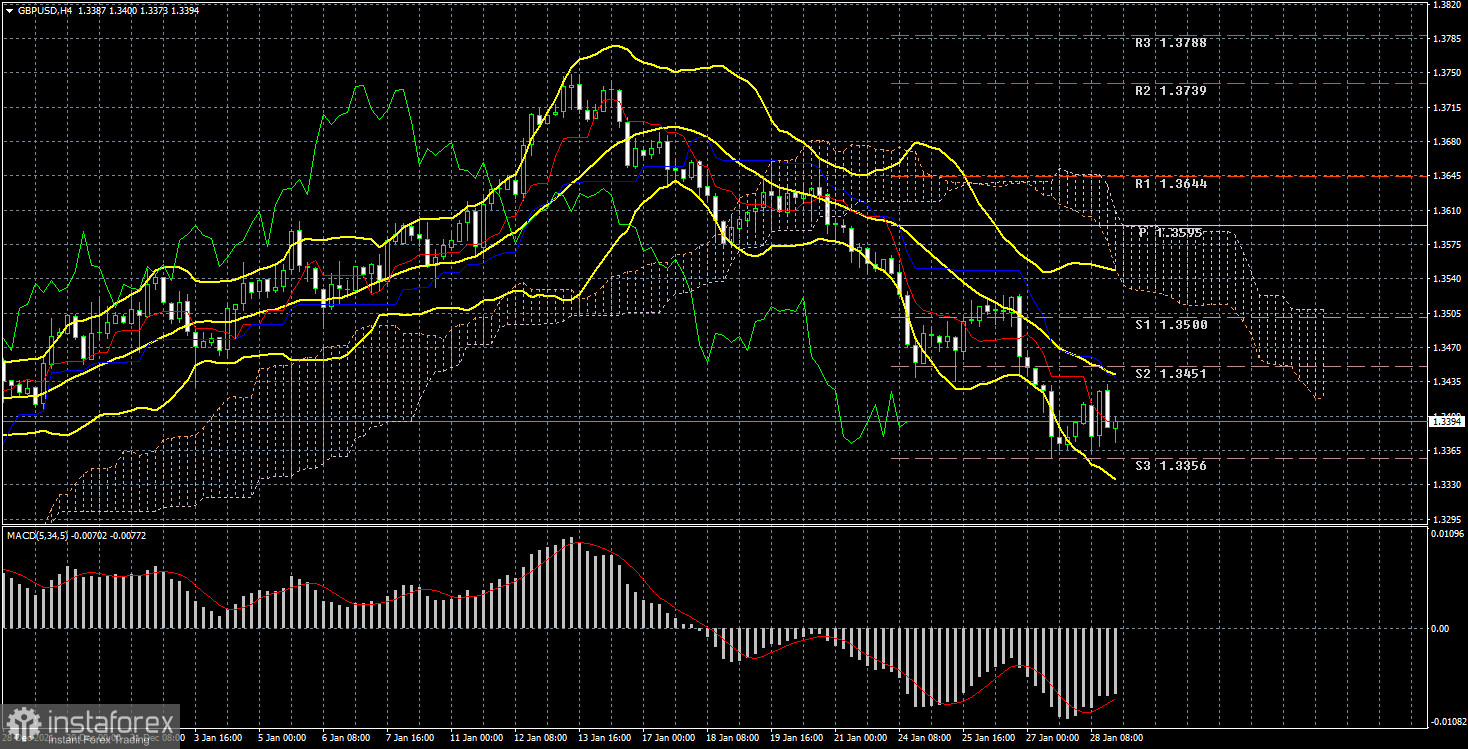Click price axis value 1.3610
The image size is (1468, 749).
pos(1447,210)
